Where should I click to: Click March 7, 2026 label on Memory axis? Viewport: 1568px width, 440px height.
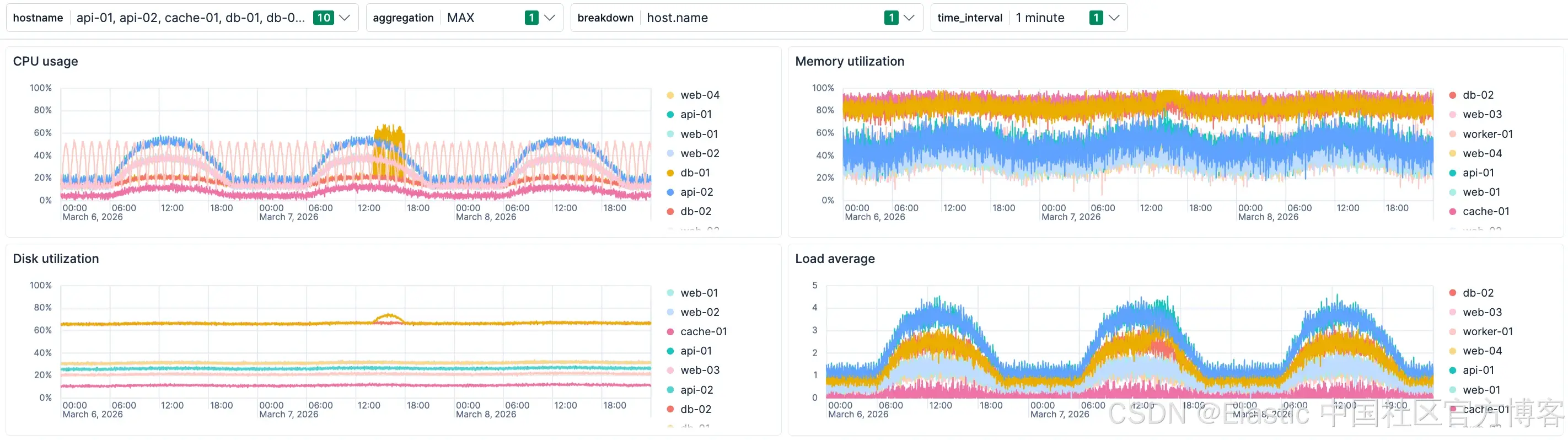pos(1071,217)
